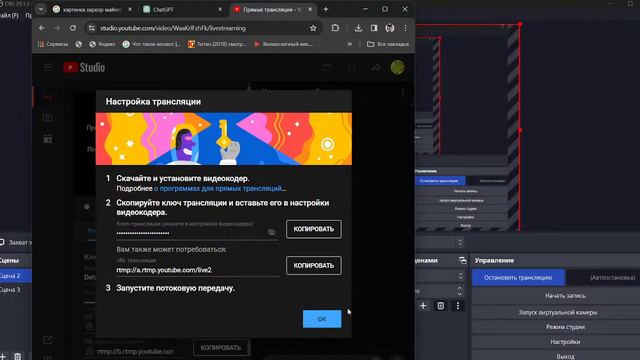Select the Прямые трансляции tab
Screen dimensions: 640x360
coord(273,9)
